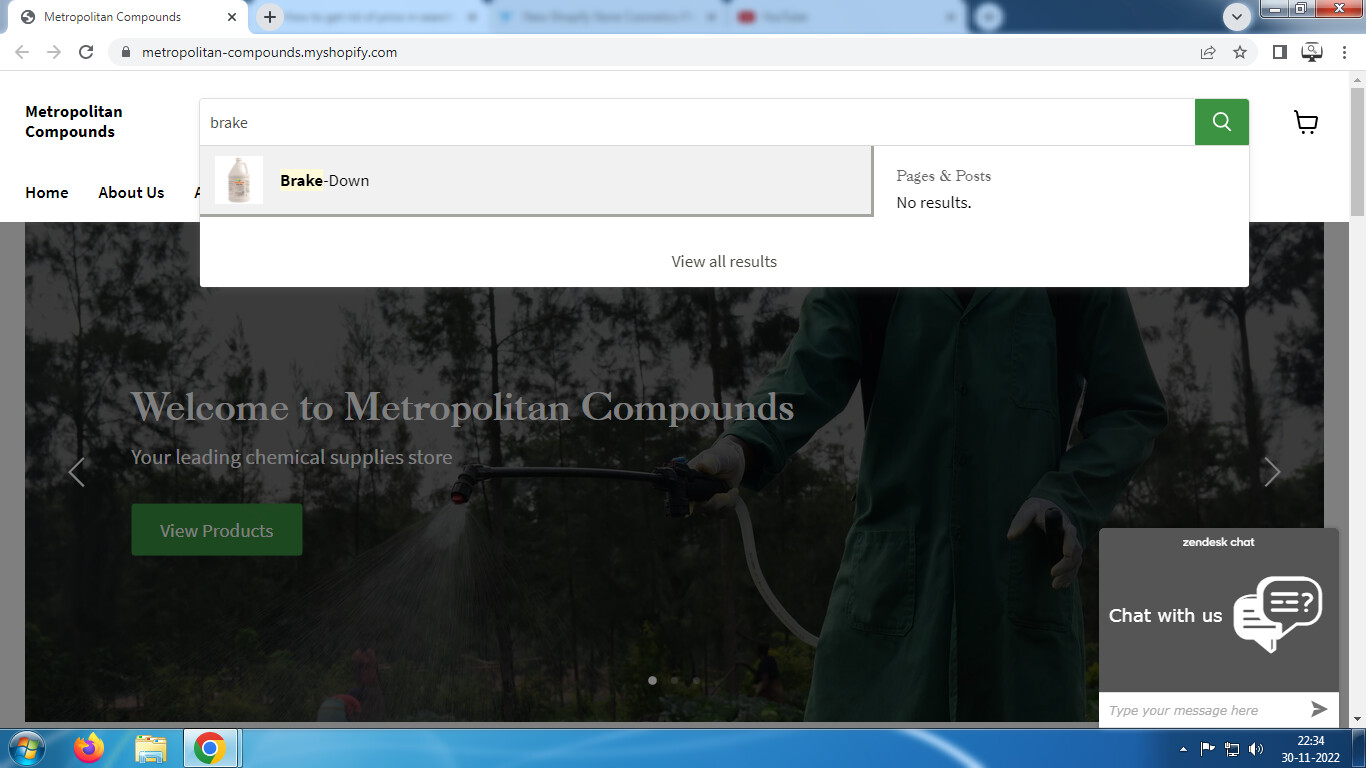Image resolution: width=1366 pixels, height=768 pixels.
Task: Show the previous slide with the left arrow
Action: 76,472
